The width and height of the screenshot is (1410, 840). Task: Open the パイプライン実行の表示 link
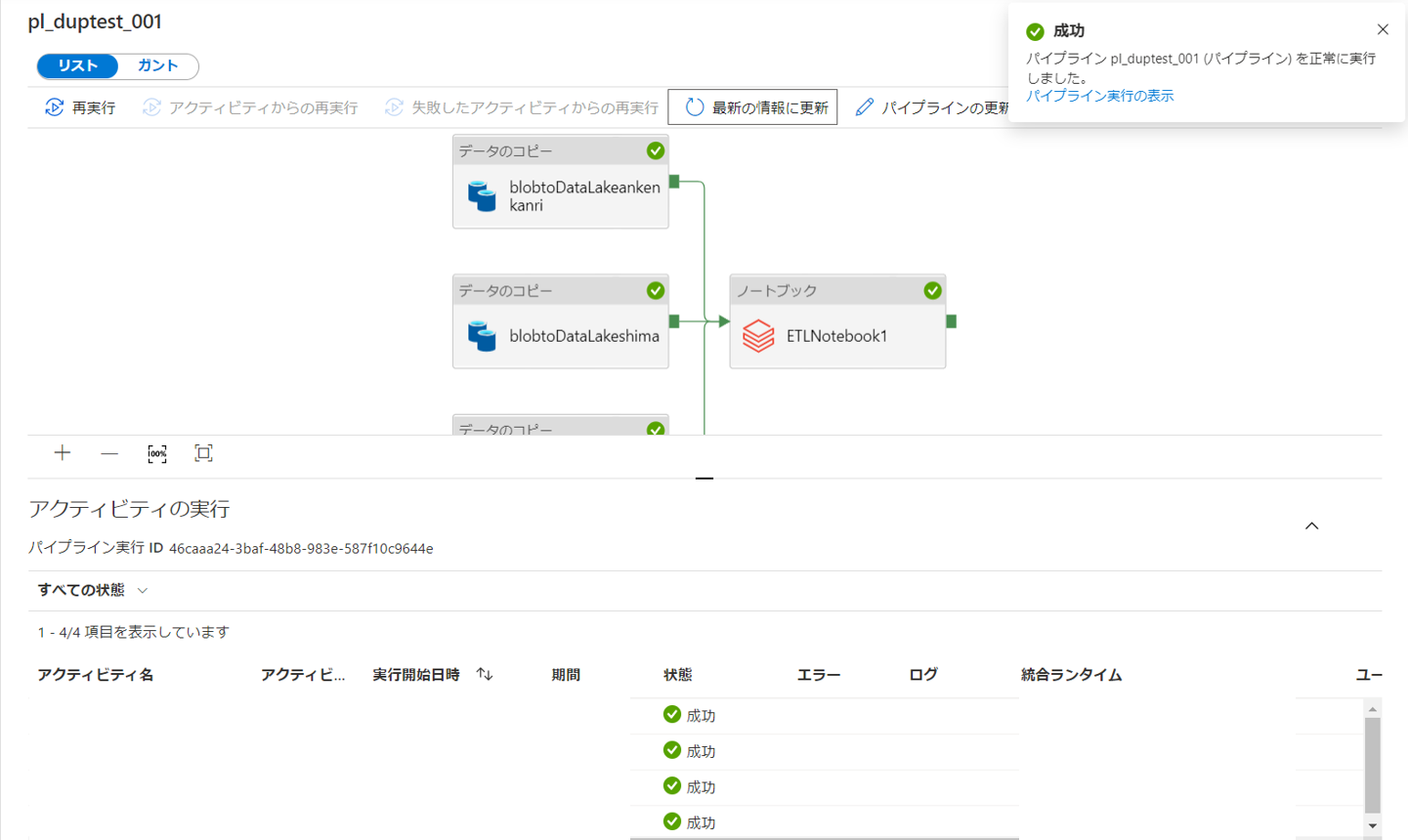click(1099, 96)
